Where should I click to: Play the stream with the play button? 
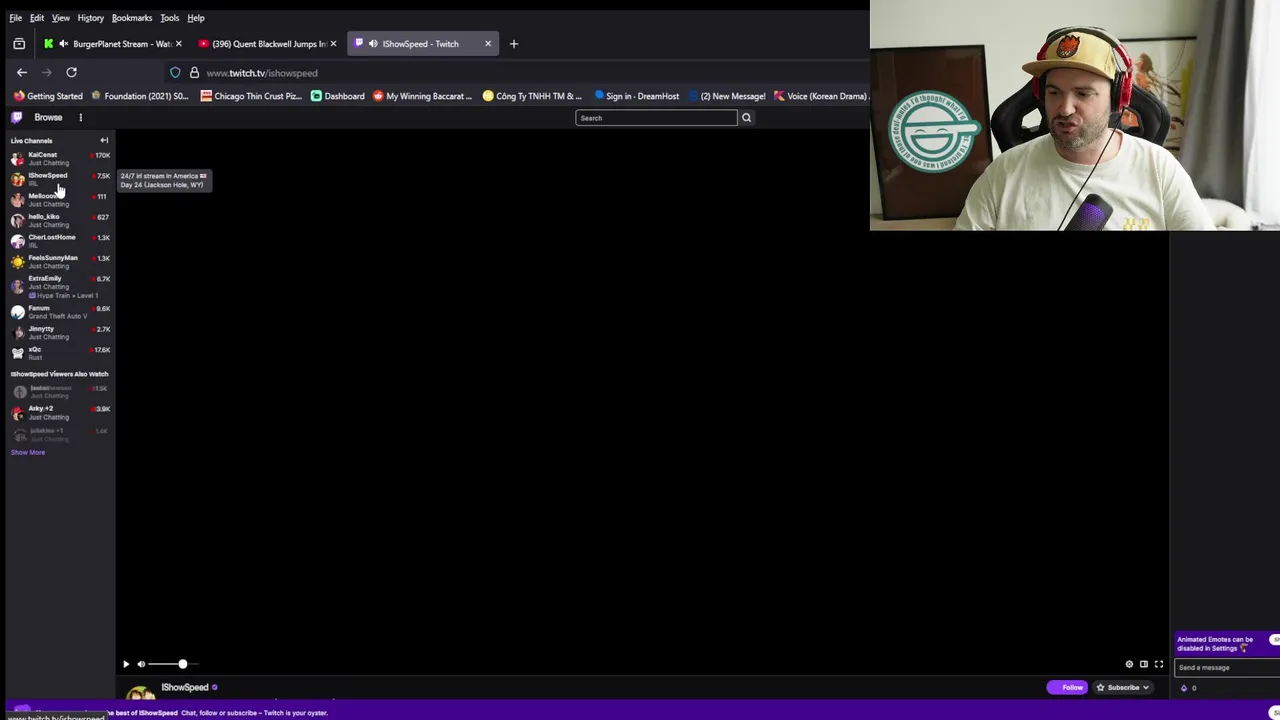tap(126, 664)
